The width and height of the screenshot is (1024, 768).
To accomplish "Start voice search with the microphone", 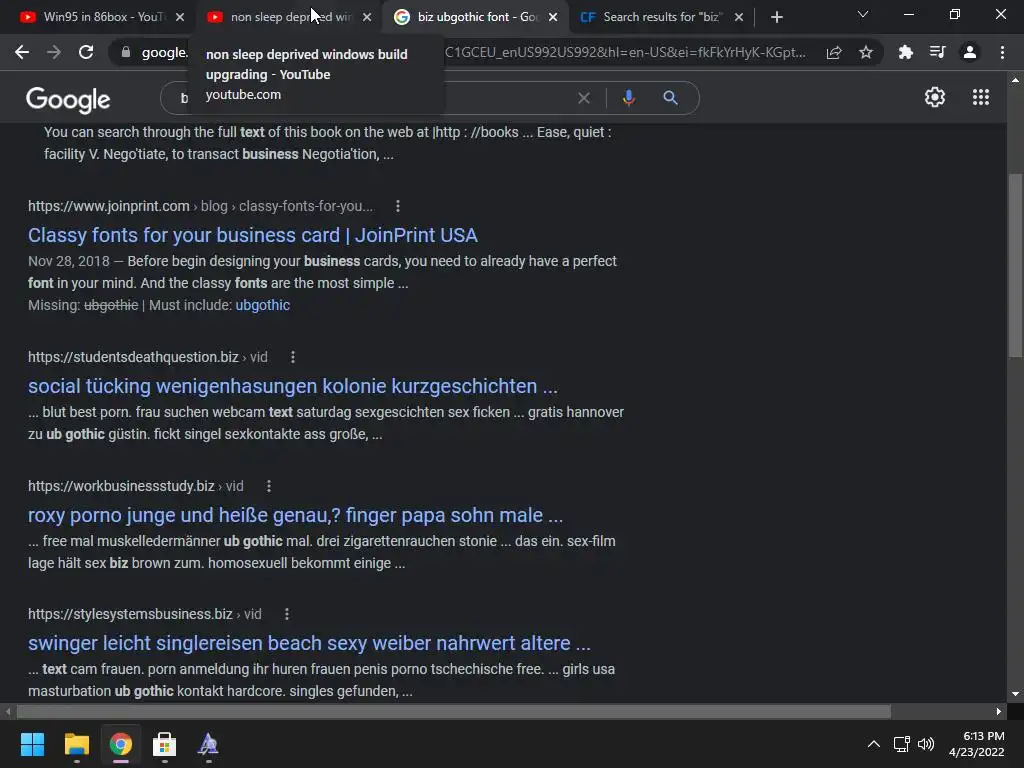I will click(x=628, y=98).
